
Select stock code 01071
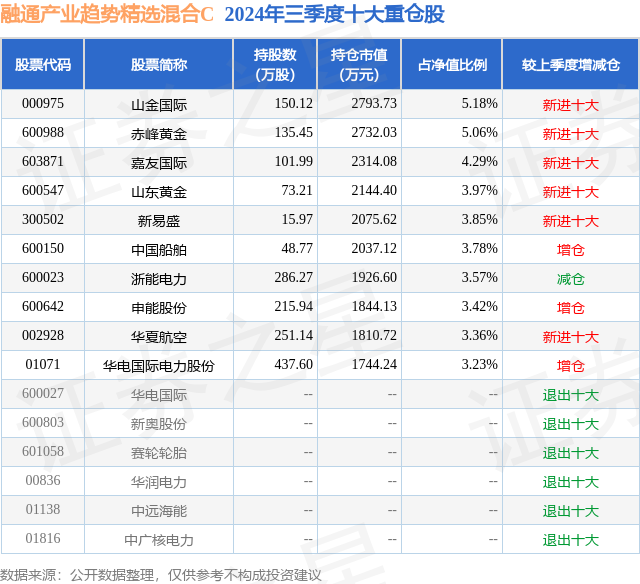(x=43, y=364)
